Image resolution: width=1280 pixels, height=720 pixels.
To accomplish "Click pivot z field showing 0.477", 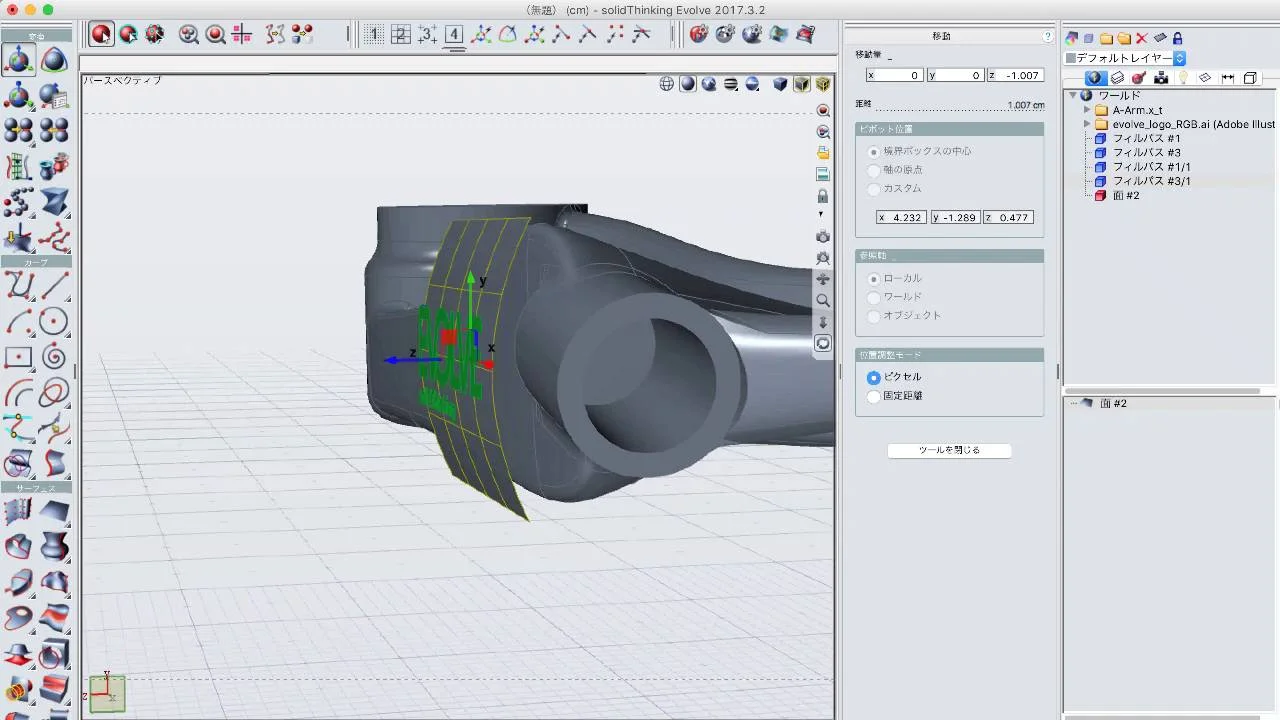I will 1008,217.
